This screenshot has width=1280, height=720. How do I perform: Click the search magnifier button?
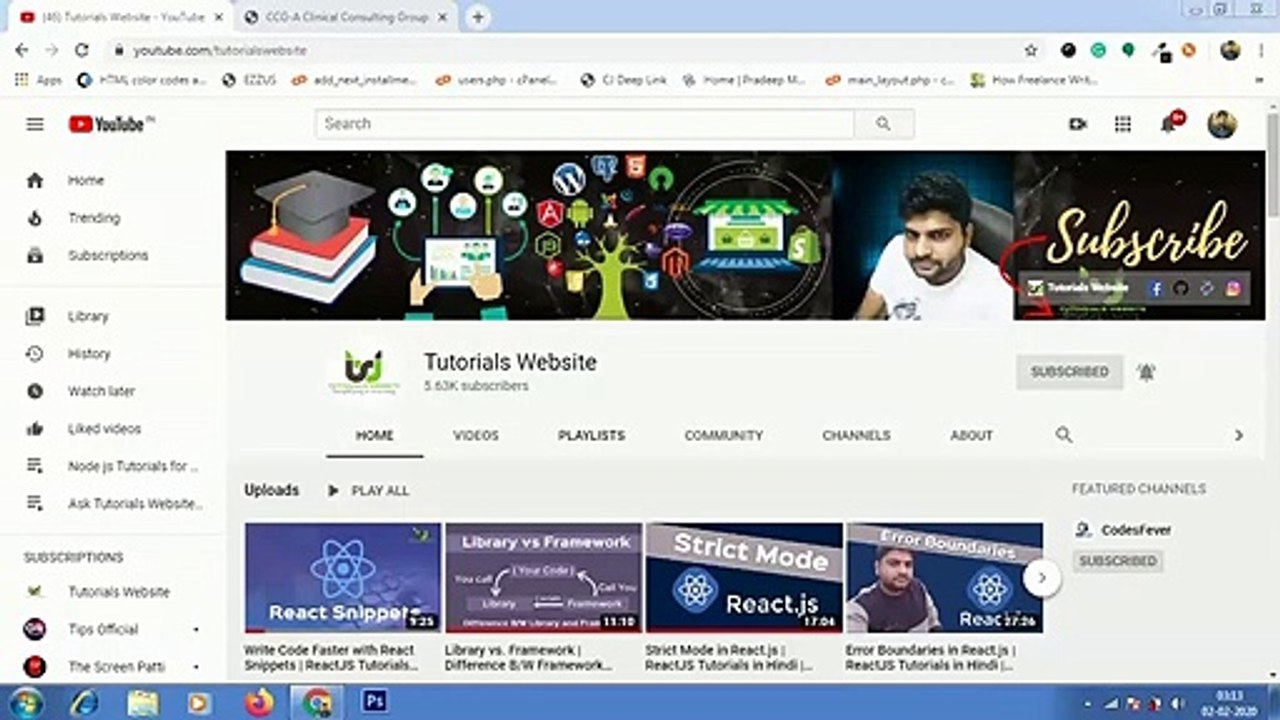tap(883, 124)
